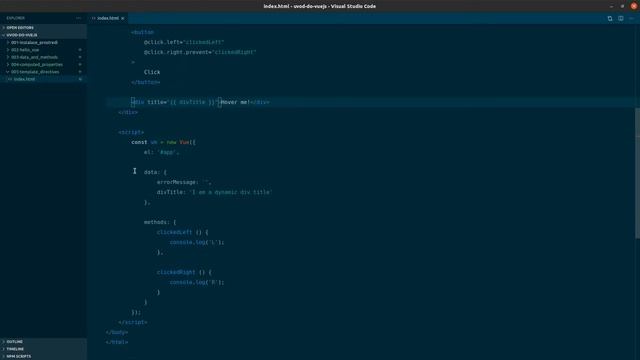Open editor More Actions ellipsis
This screenshot has height=360, width=640.
631,18
